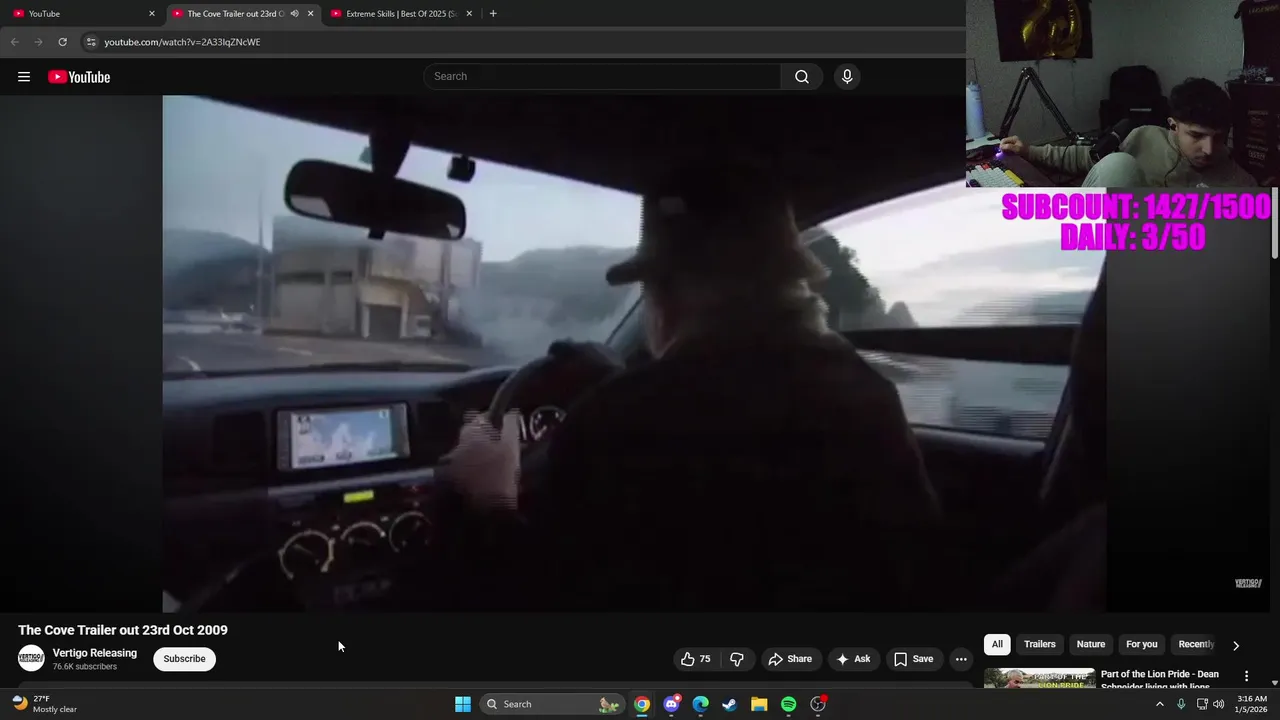Click the Windows taskbar Search box
Viewport: 1280px width, 720px height.
click(552, 704)
